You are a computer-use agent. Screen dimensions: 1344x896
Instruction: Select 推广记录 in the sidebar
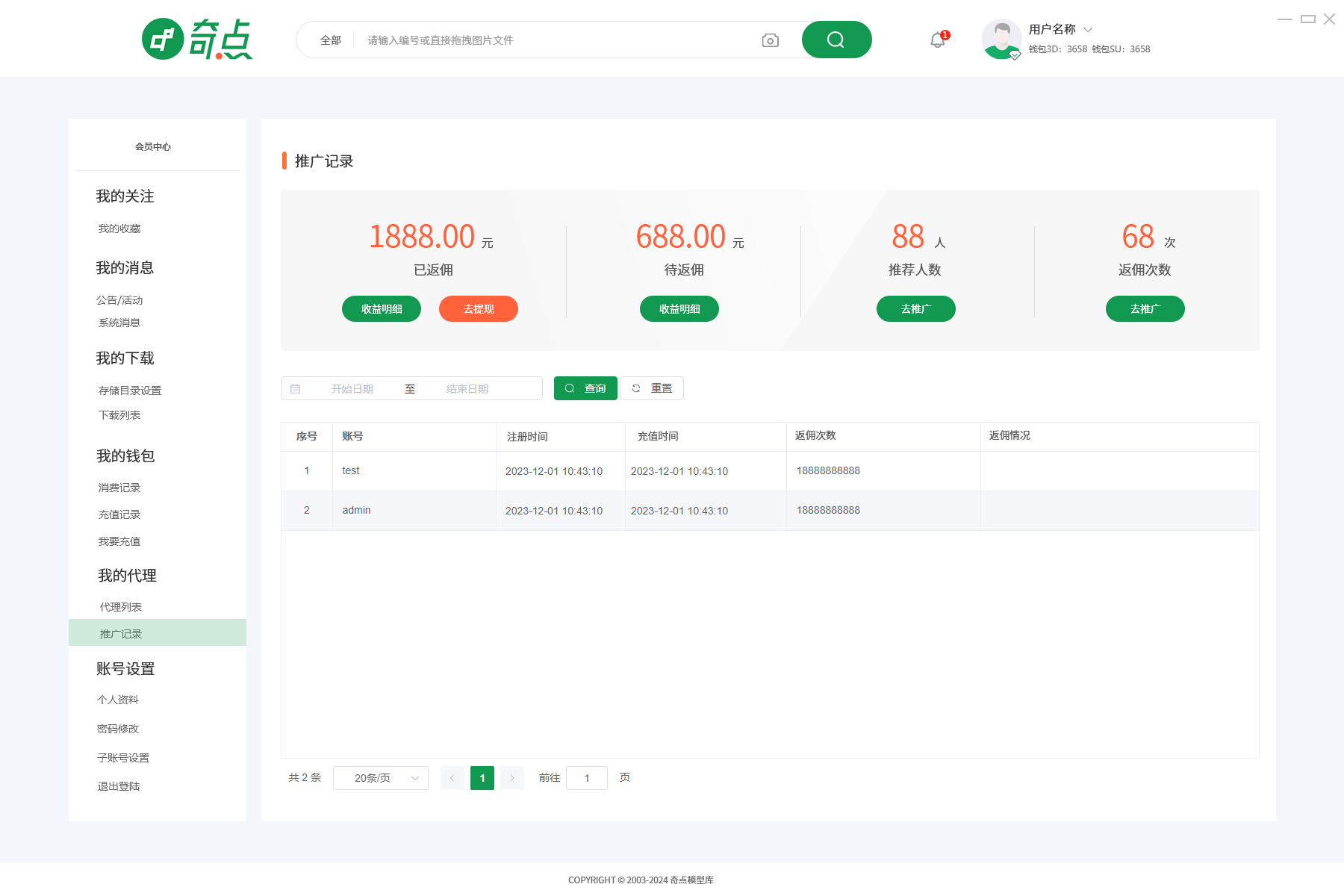click(x=158, y=632)
